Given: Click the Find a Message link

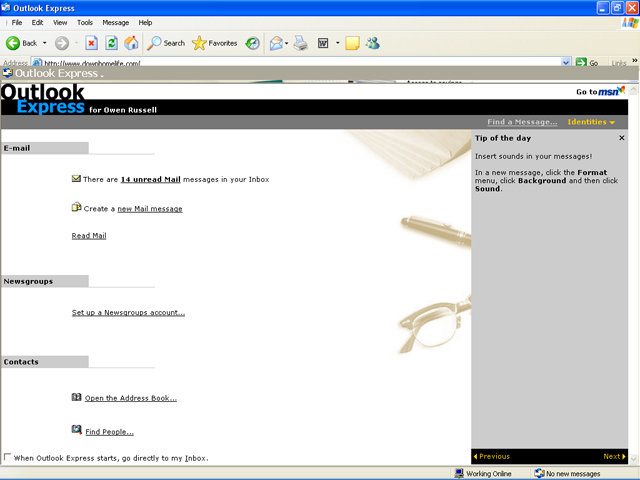Looking at the screenshot, I should (522, 122).
